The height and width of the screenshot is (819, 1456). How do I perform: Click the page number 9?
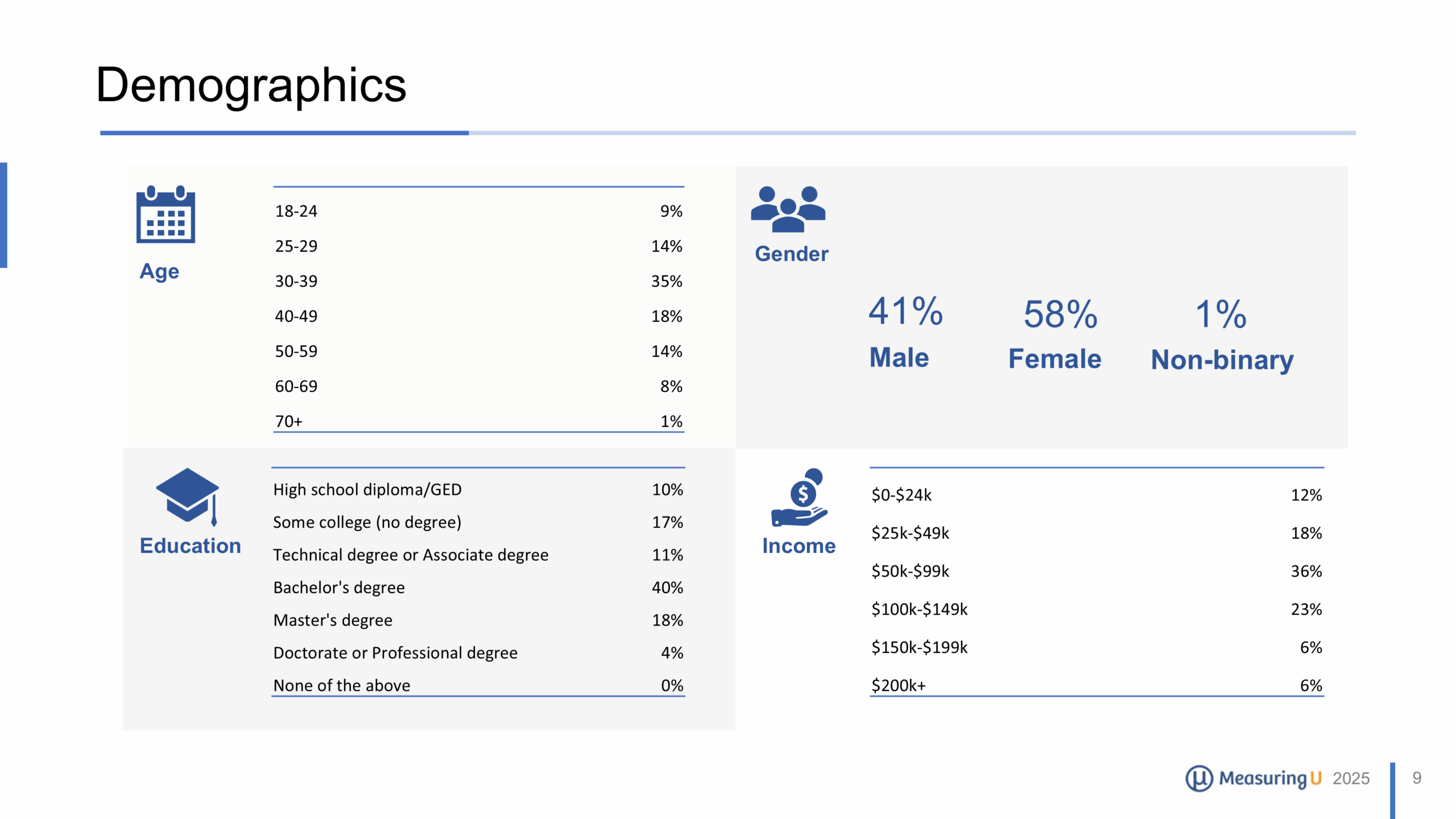1417,778
